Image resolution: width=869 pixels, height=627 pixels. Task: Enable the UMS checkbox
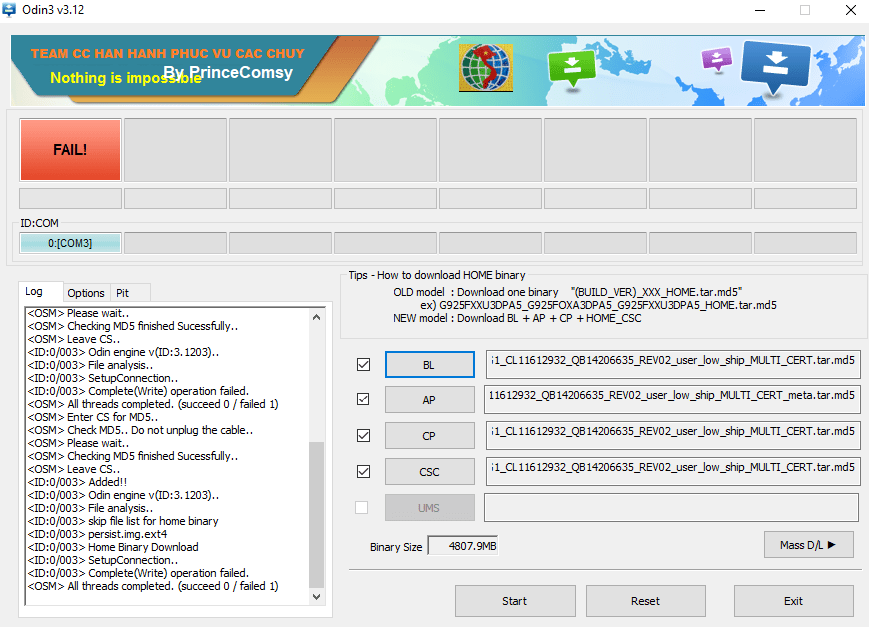[361, 507]
